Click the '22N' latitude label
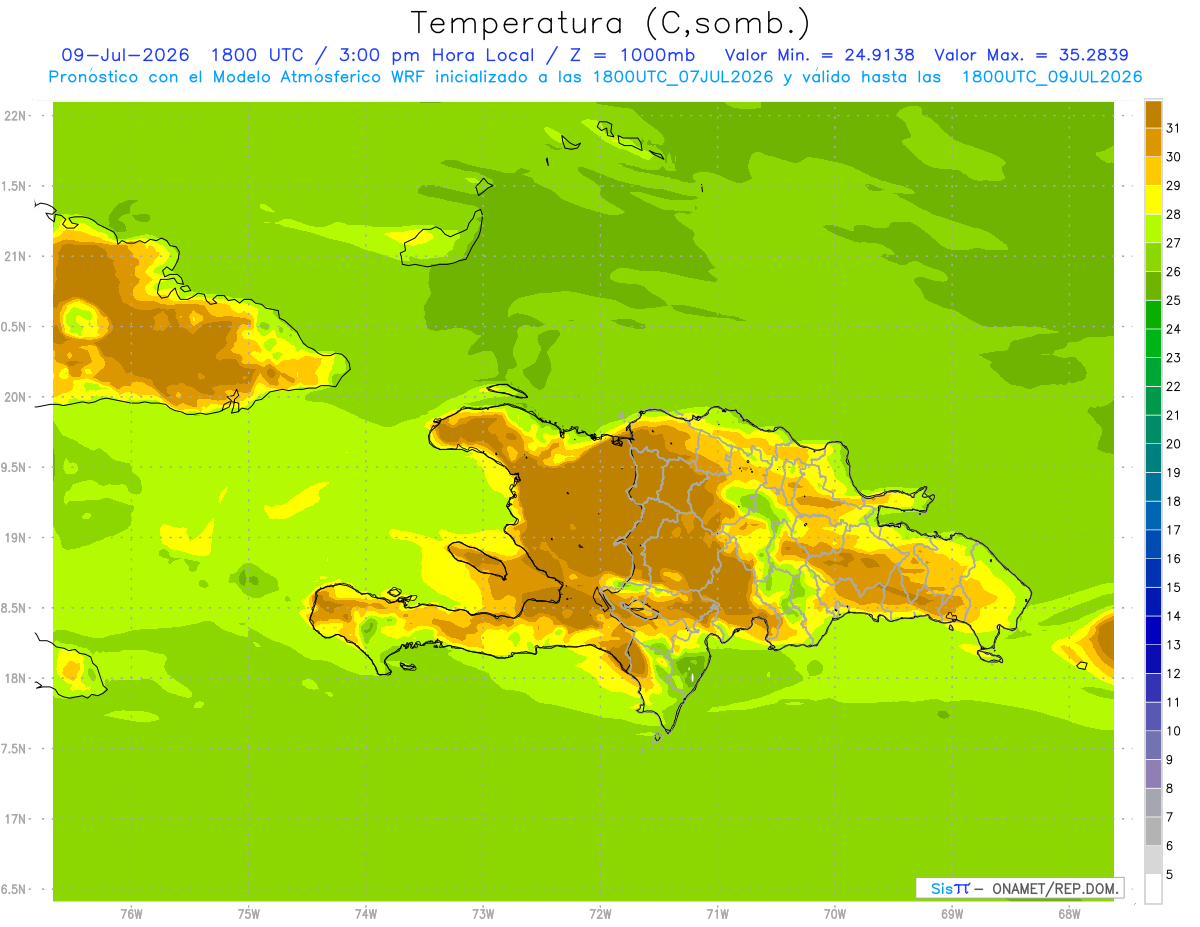 [14, 116]
